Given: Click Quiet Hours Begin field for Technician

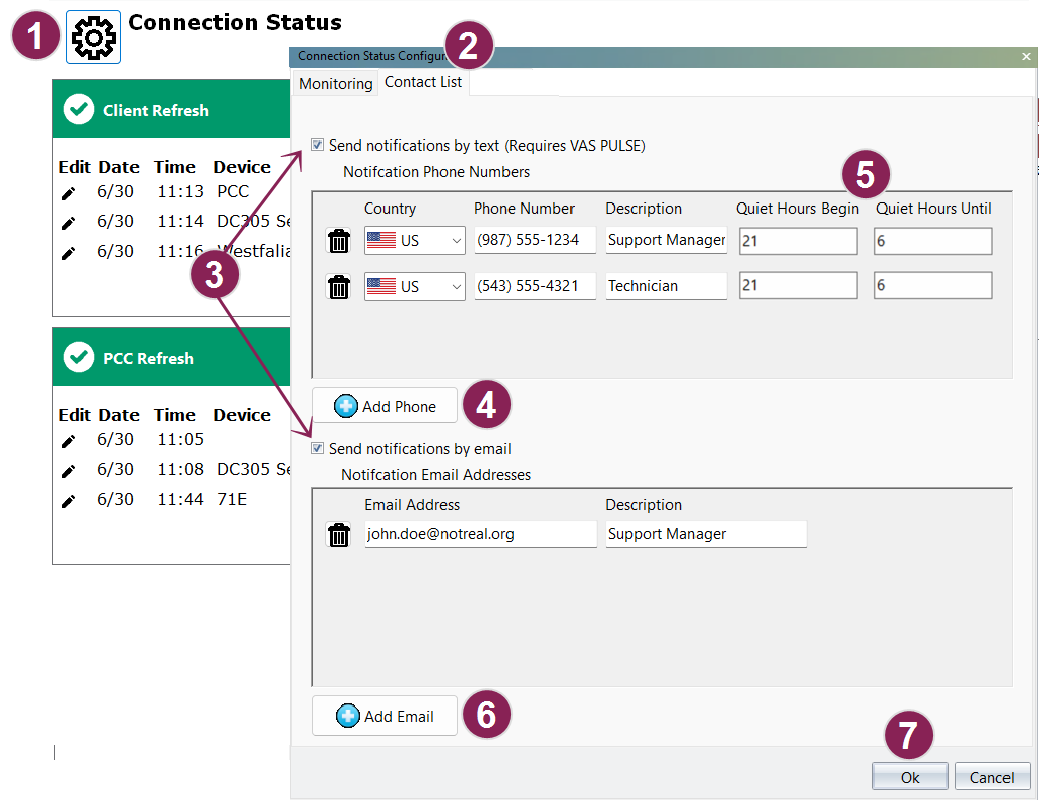Looking at the screenshot, I should click(797, 286).
